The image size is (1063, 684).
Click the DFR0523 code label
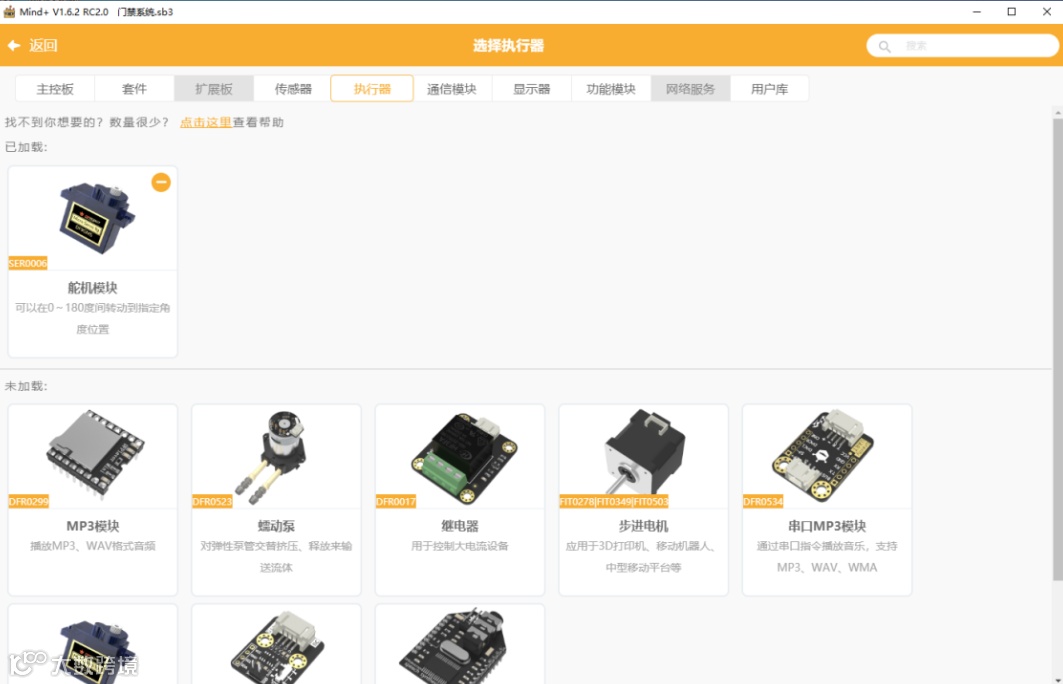pos(212,502)
